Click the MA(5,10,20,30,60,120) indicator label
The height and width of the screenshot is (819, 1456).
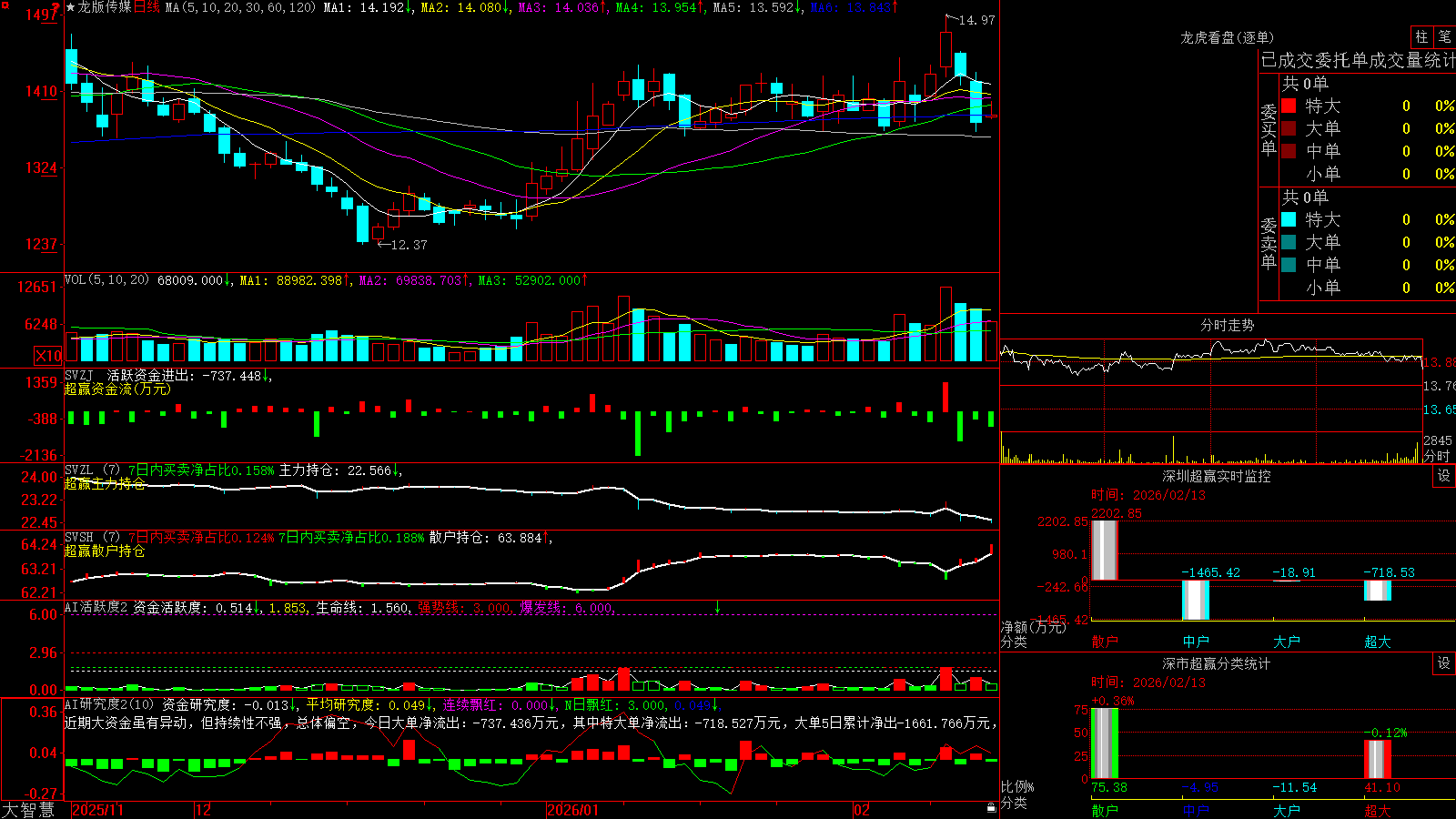pyautogui.click(x=240, y=7)
